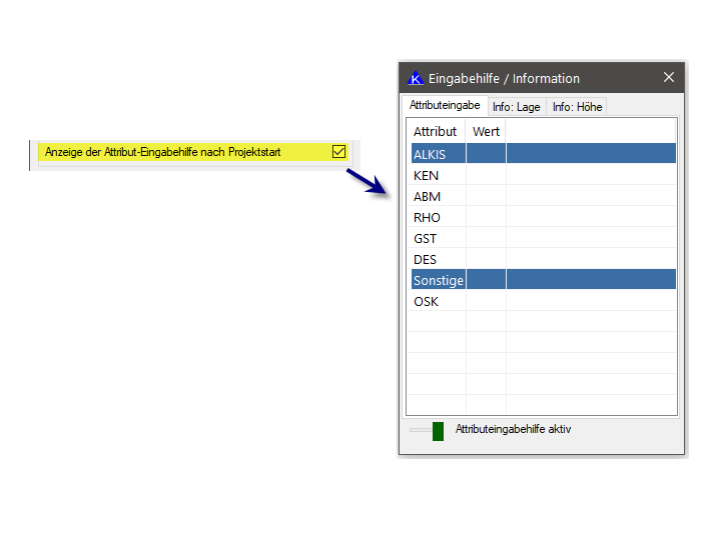Close the Eingabehilfe / Information window
The image size is (721, 539).
[669, 77]
